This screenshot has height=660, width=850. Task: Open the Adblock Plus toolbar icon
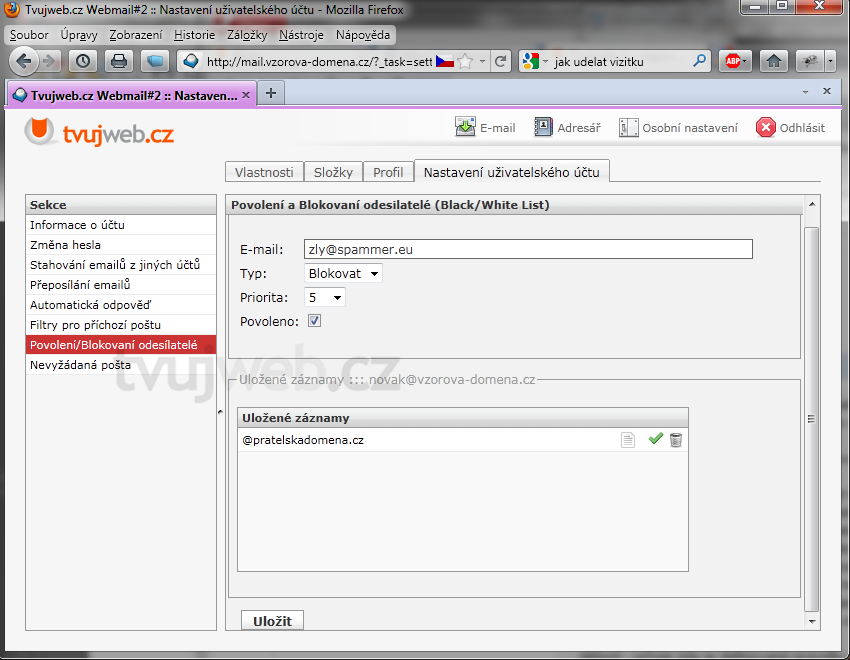click(x=735, y=61)
